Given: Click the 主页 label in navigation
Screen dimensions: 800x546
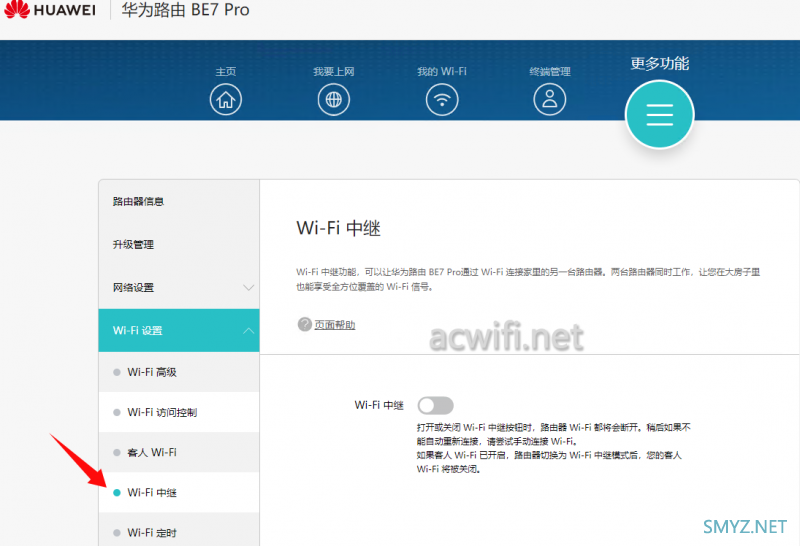Looking at the screenshot, I should coord(226,71).
